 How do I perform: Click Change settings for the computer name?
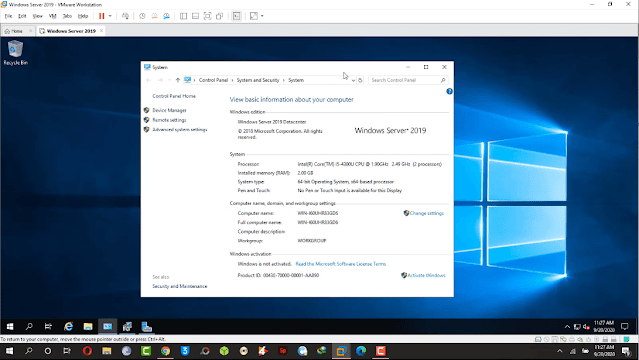click(427, 213)
